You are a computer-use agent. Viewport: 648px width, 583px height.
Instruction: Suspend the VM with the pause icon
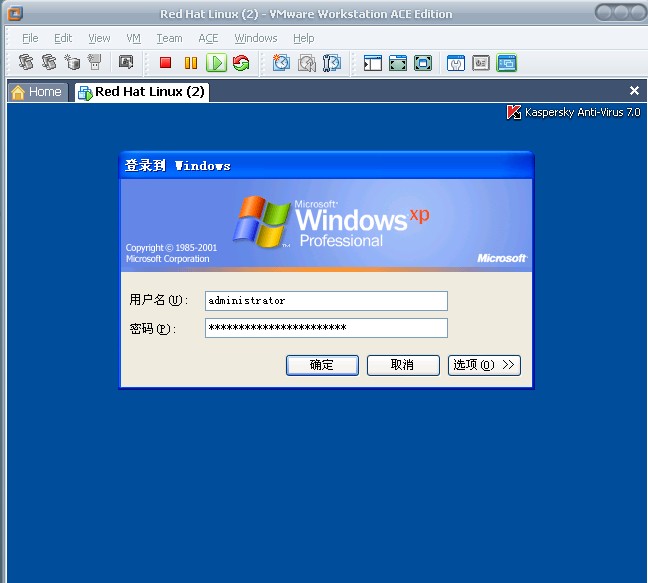pos(191,63)
